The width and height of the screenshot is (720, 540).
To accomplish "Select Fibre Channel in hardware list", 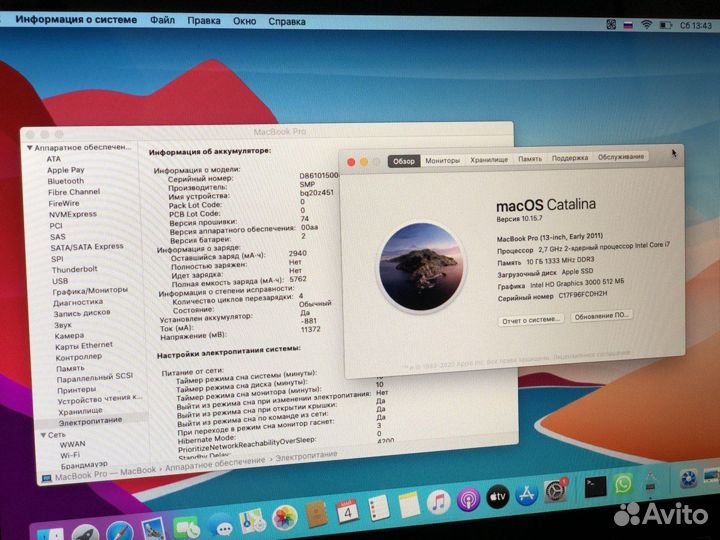I will [x=74, y=192].
